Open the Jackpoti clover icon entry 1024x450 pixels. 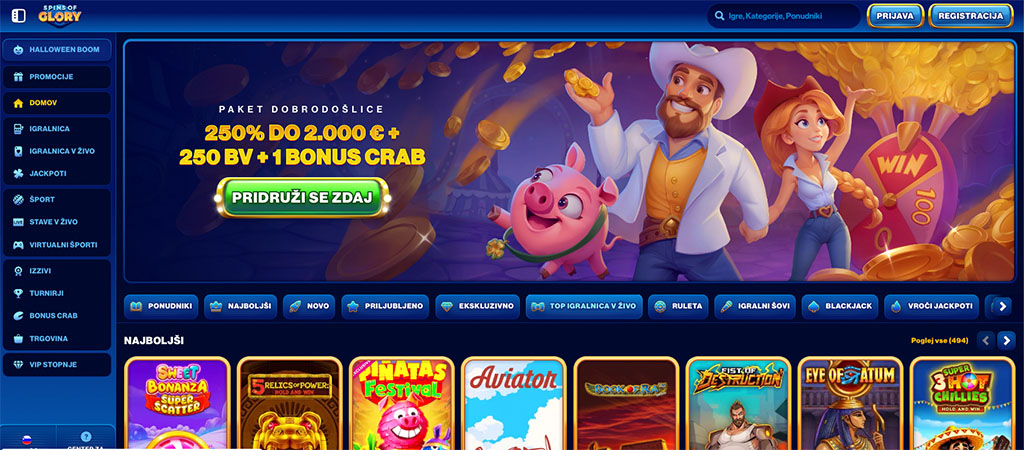(18, 174)
